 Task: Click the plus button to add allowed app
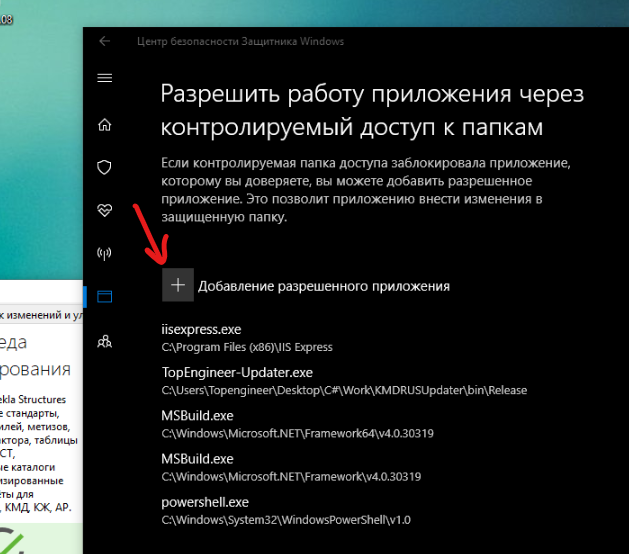click(x=178, y=285)
